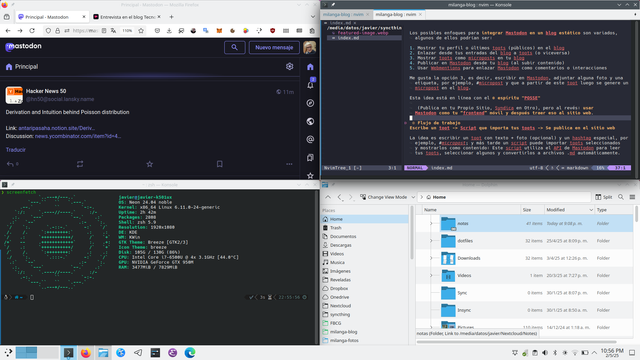
Task: Open milanga-blog in Places panel
Action: (343, 332)
